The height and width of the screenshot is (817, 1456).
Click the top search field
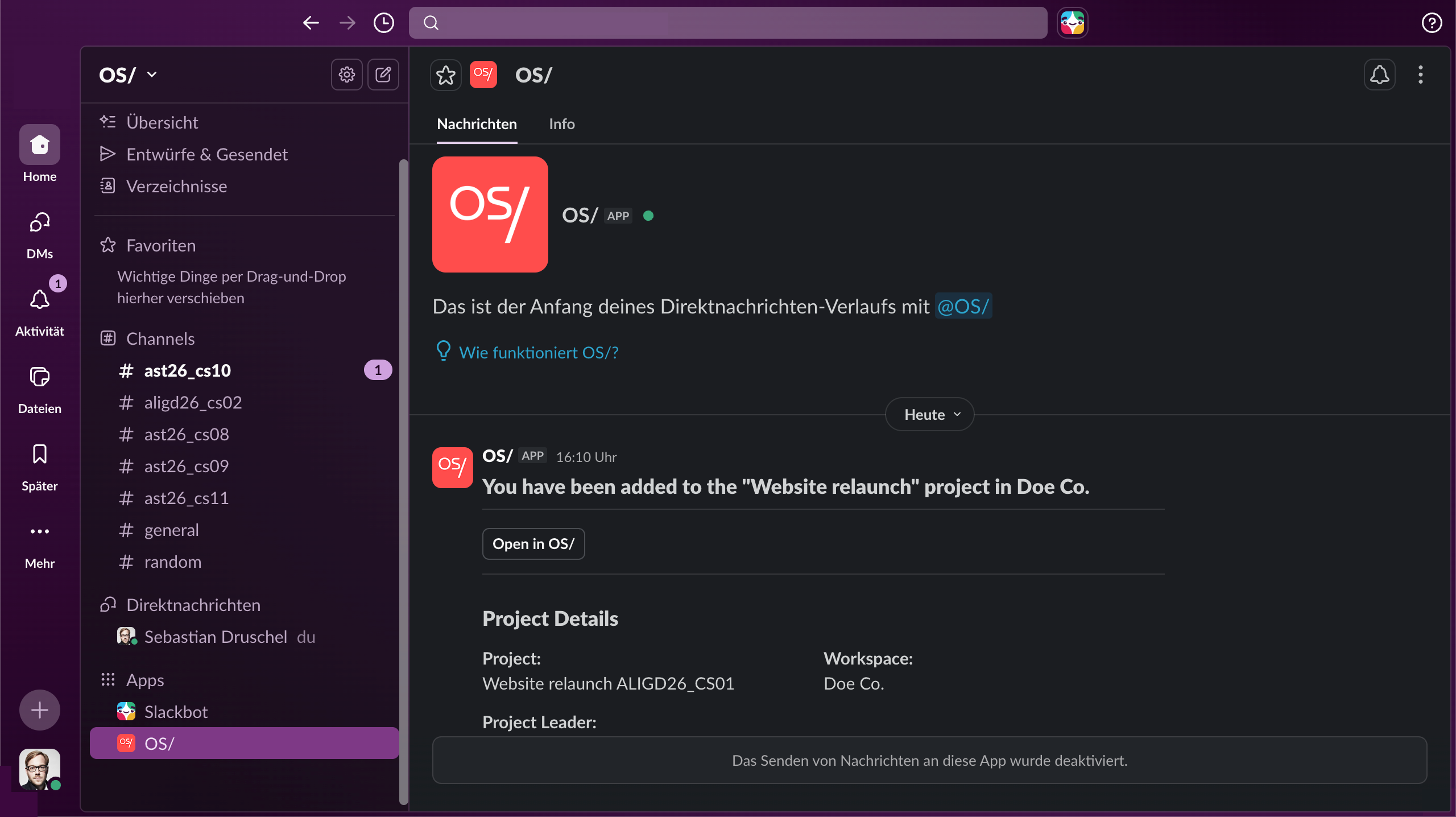pos(728,23)
